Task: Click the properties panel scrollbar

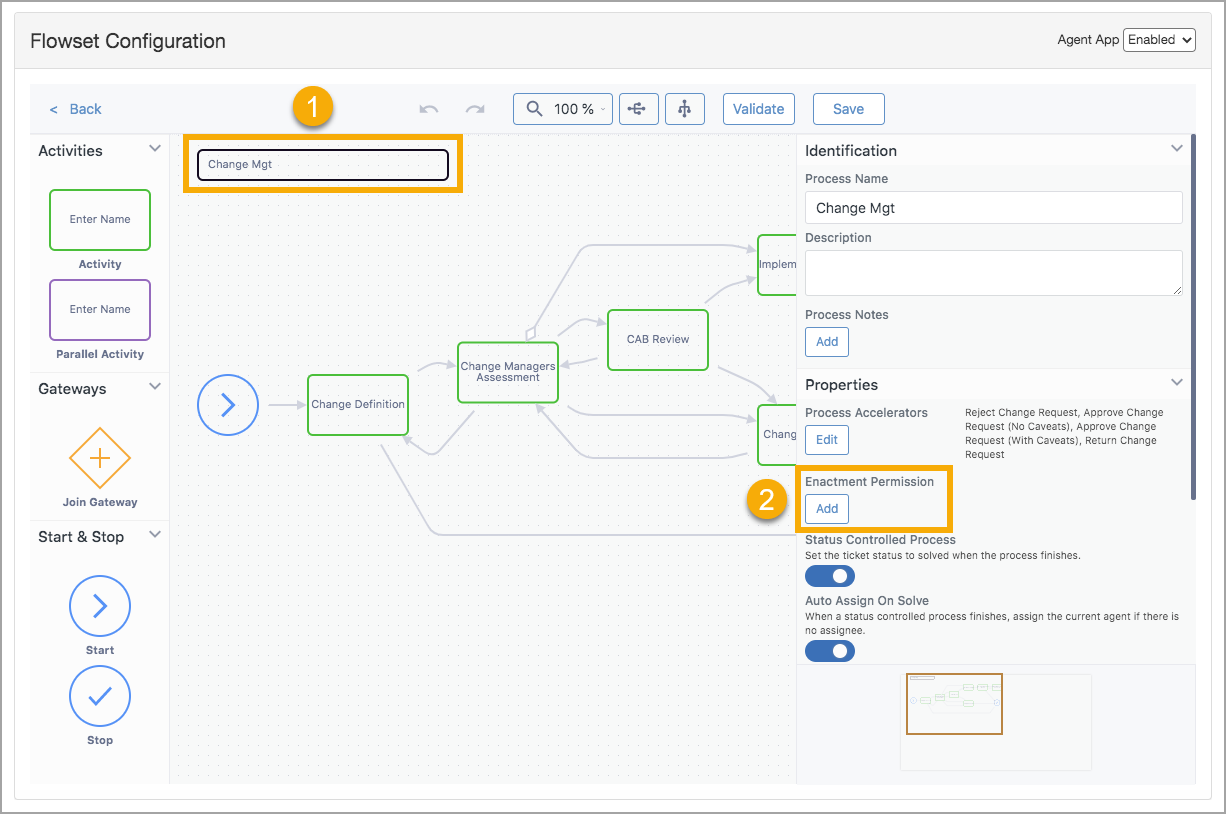Action: [x=1193, y=317]
